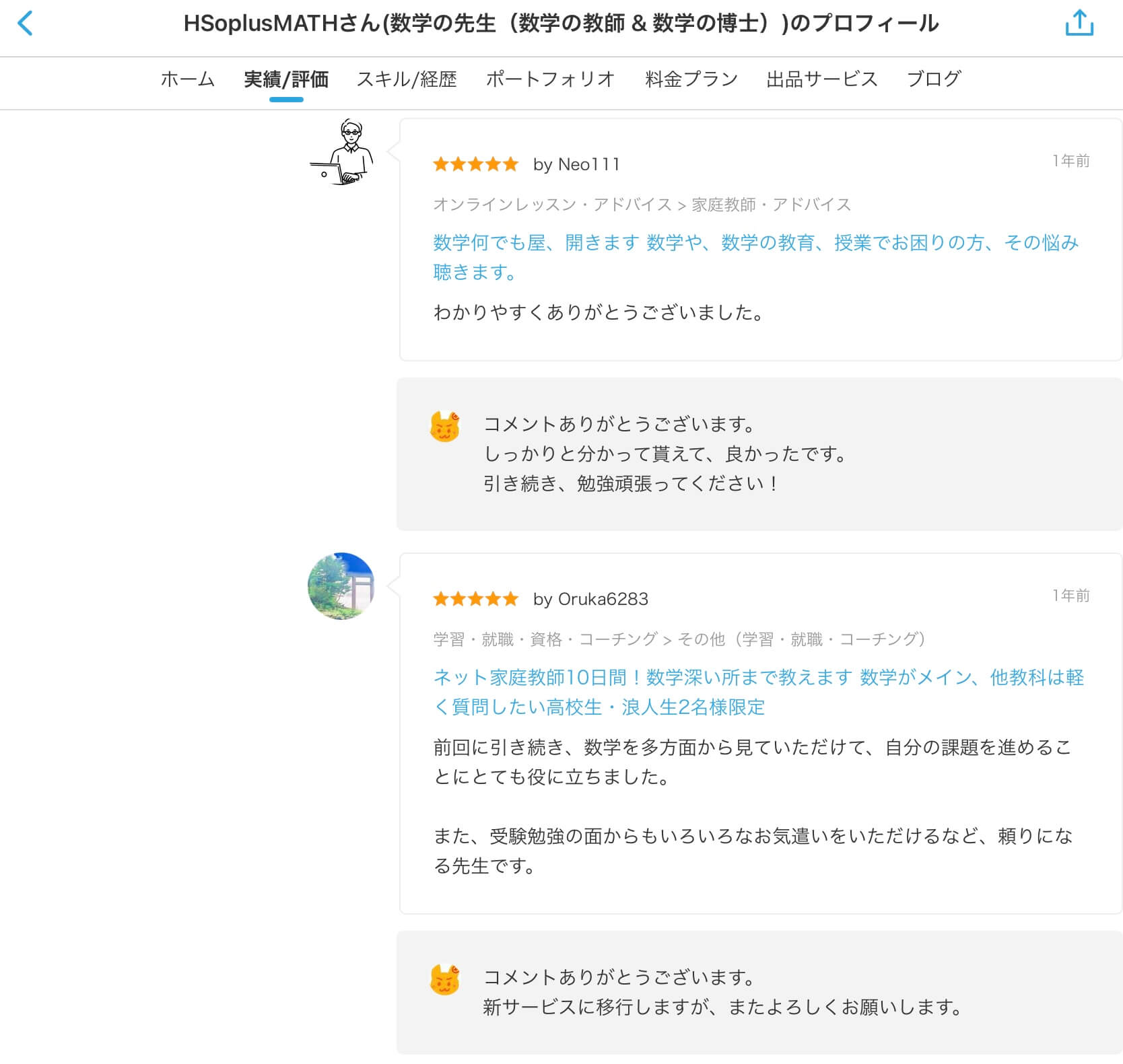The height and width of the screenshot is (1064, 1123).
Task: Switch to the ホーム tab
Action: point(187,79)
